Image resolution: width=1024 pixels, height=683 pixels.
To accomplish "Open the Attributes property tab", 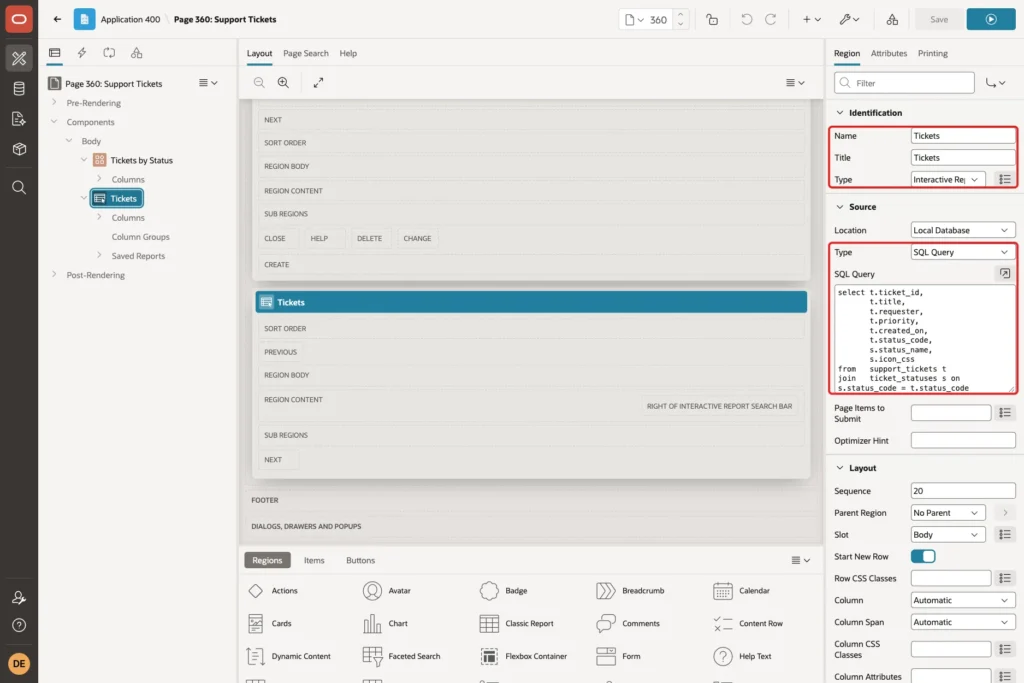I will click(888, 54).
